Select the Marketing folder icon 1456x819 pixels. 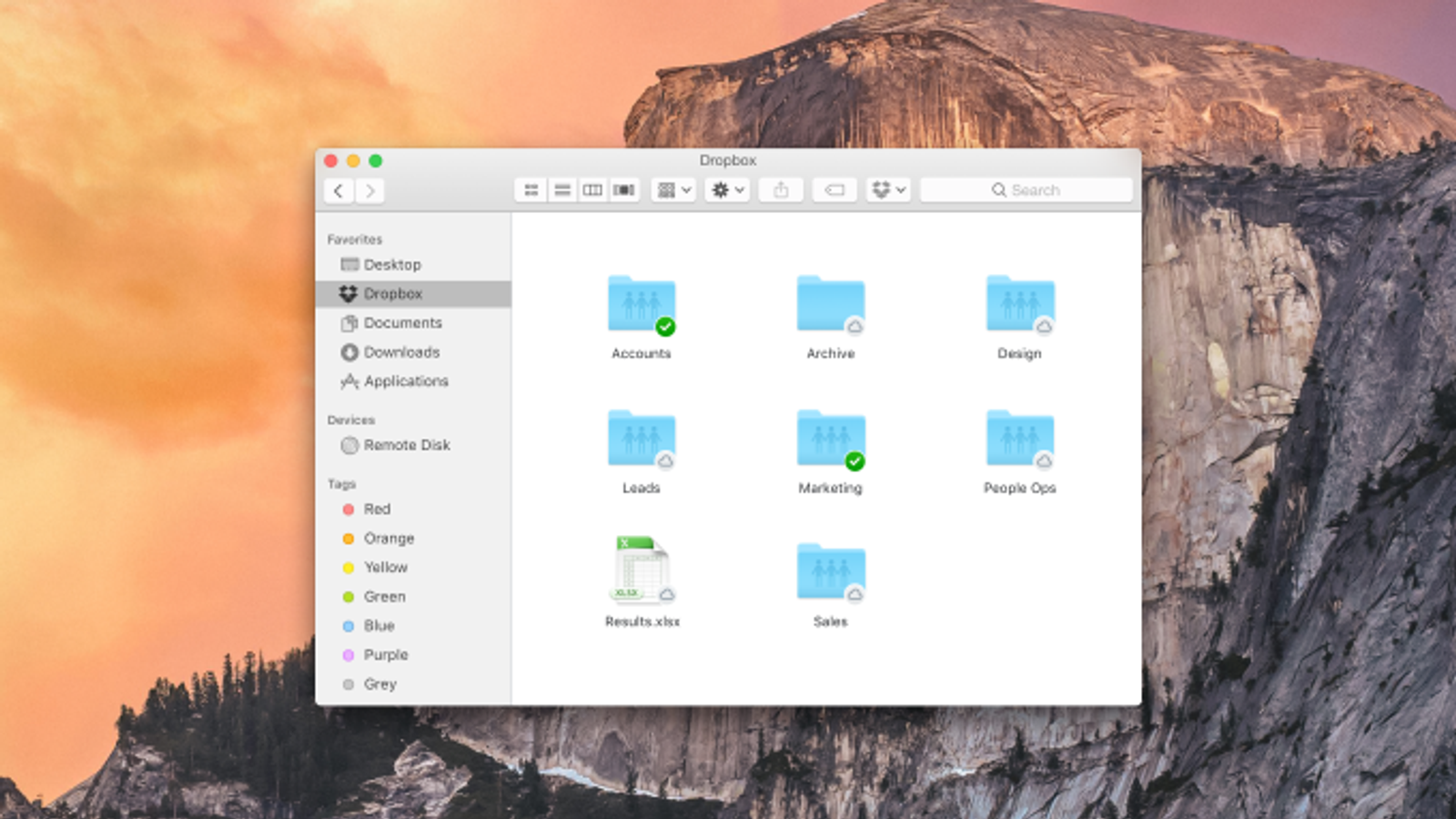(831, 439)
